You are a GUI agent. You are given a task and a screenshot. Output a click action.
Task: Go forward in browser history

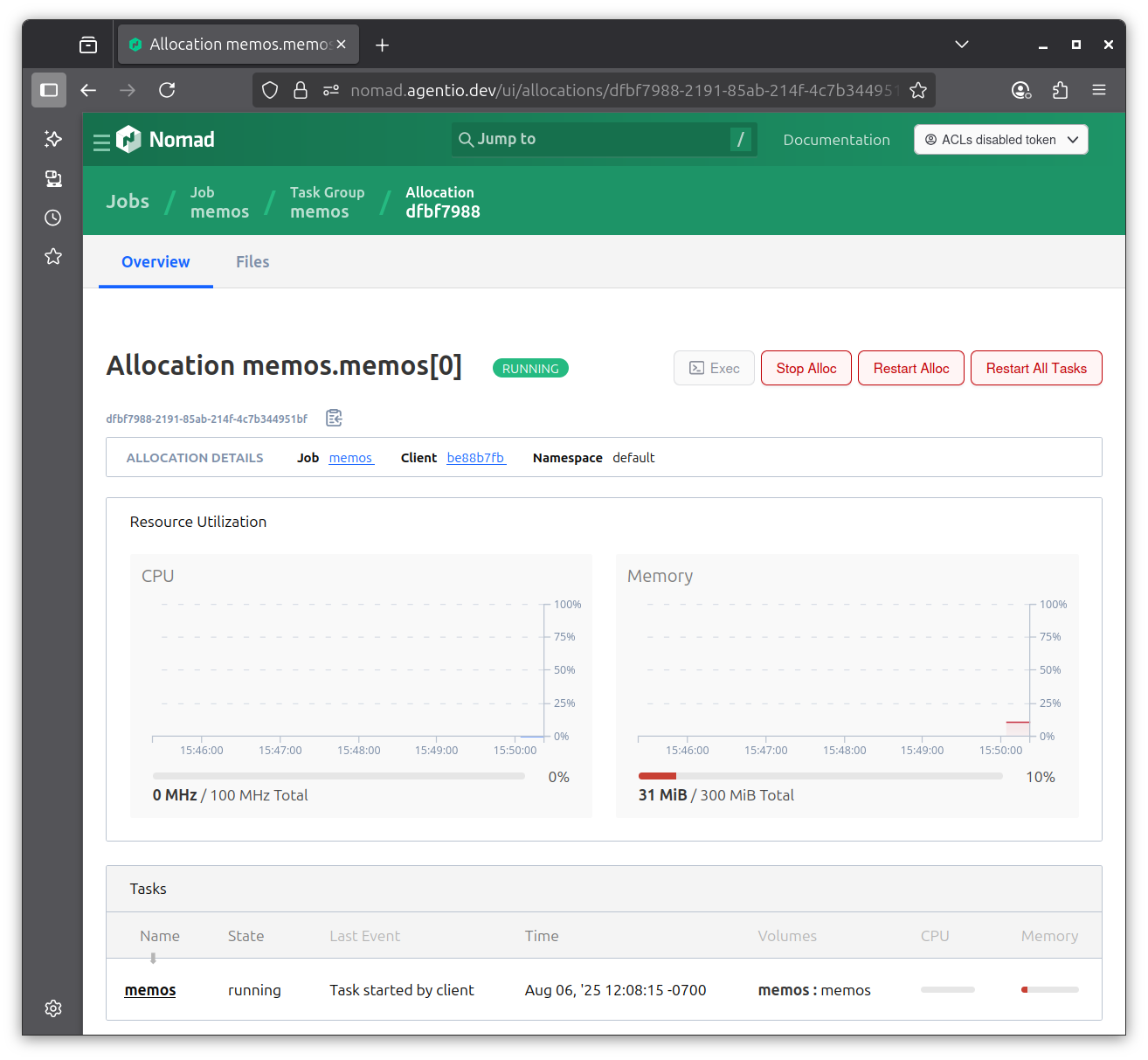(x=128, y=90)
